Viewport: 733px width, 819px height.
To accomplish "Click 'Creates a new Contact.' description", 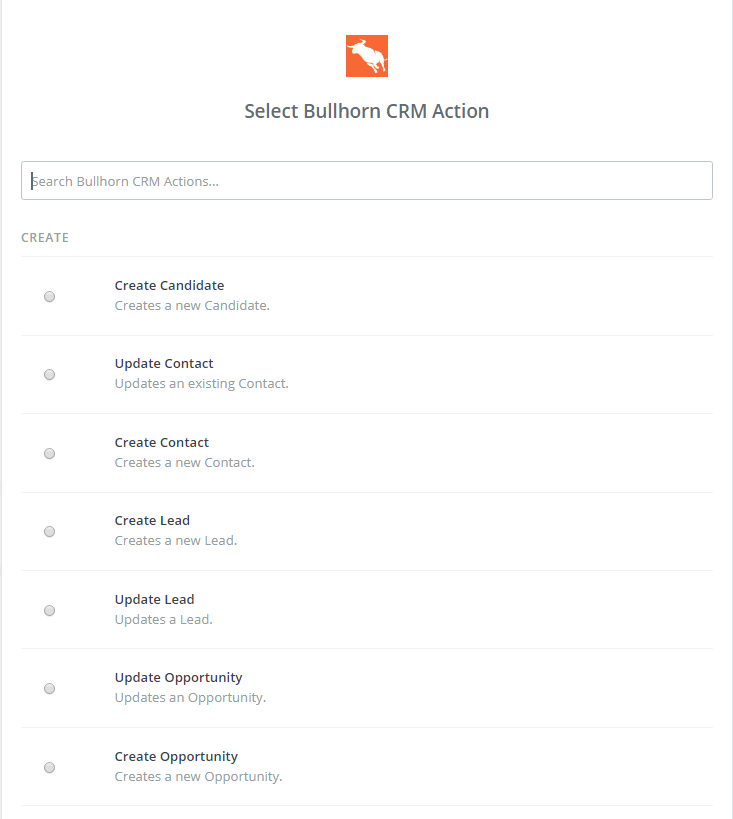I will 184,462.
